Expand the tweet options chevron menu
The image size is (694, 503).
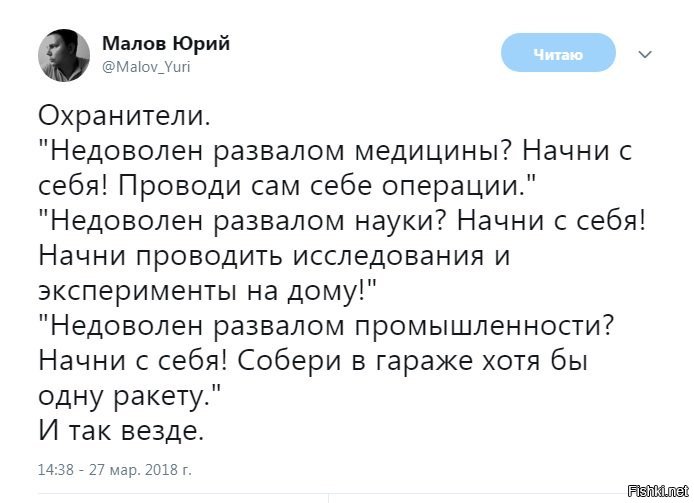[646, 54]
